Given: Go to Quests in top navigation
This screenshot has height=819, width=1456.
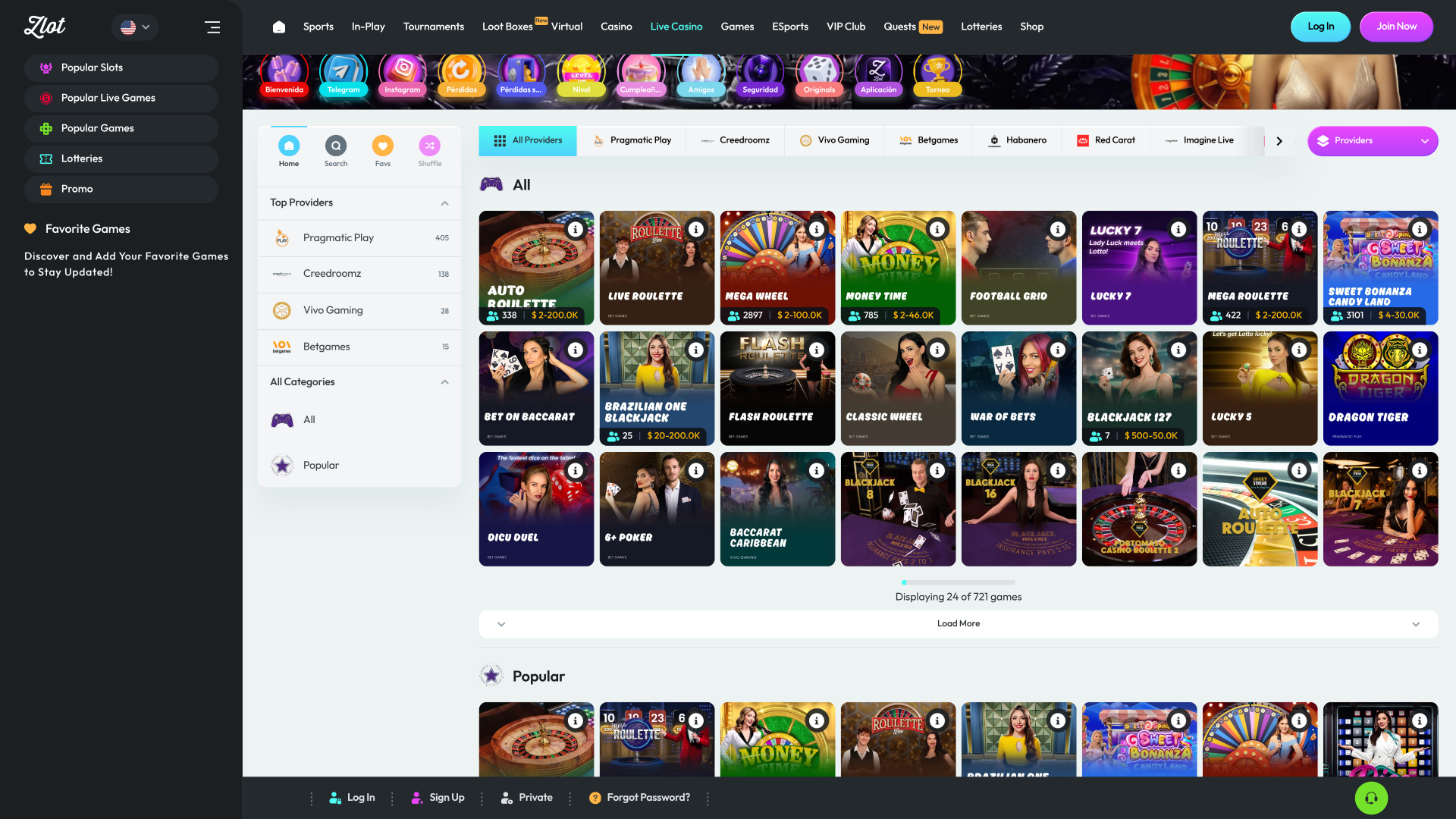Looking at the screenshot, I should tap(912, 27).
